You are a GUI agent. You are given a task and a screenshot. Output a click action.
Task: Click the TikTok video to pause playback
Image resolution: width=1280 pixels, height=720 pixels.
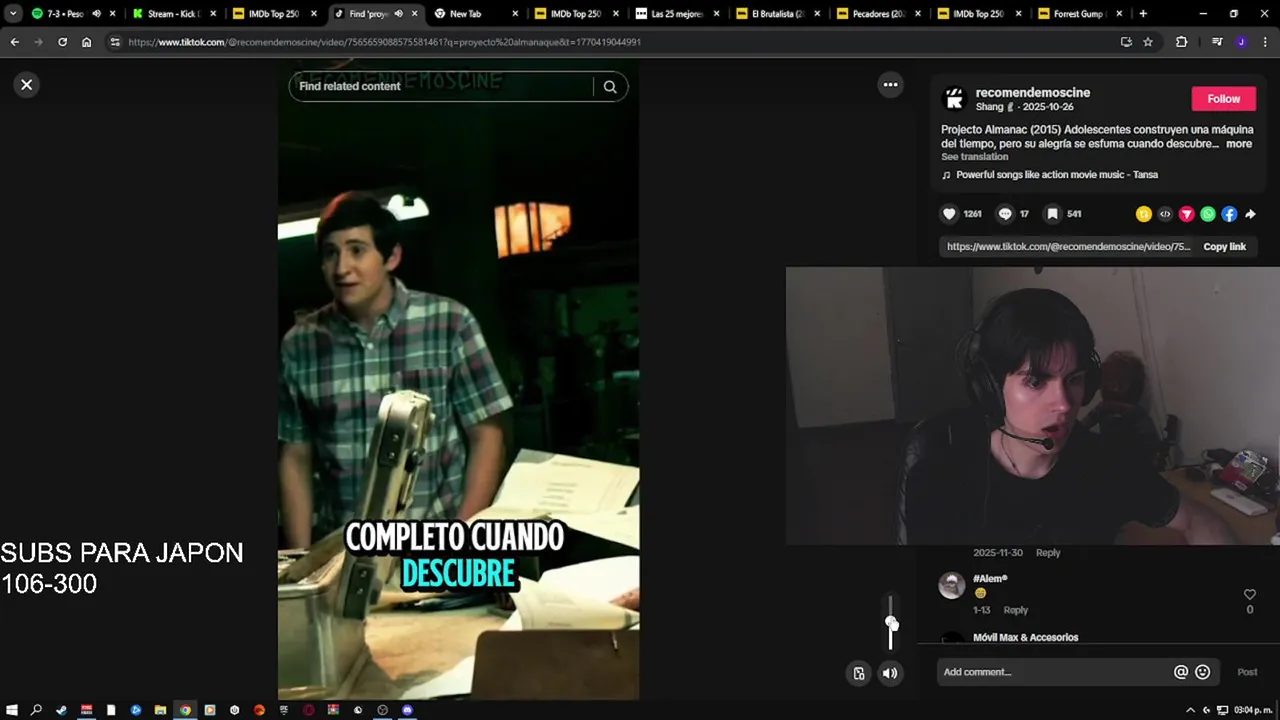coord(458,380)
